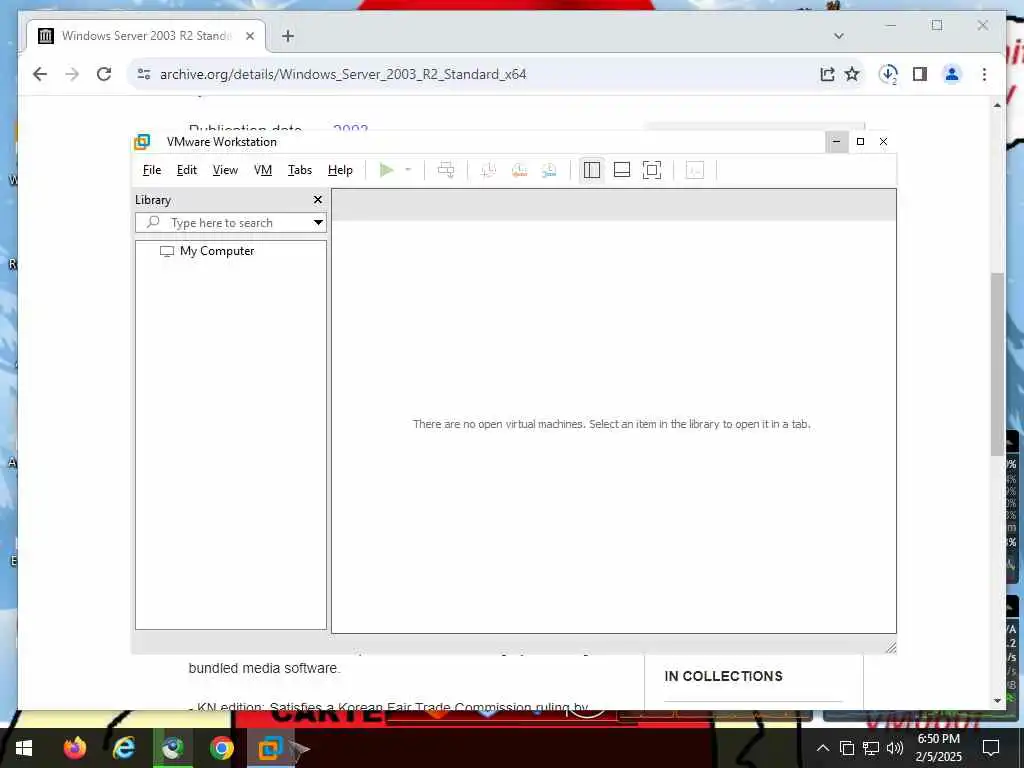Close the Windows Server 2003 R2 tab
This screenshot has height=768, width=1024.
coord(250,36)
